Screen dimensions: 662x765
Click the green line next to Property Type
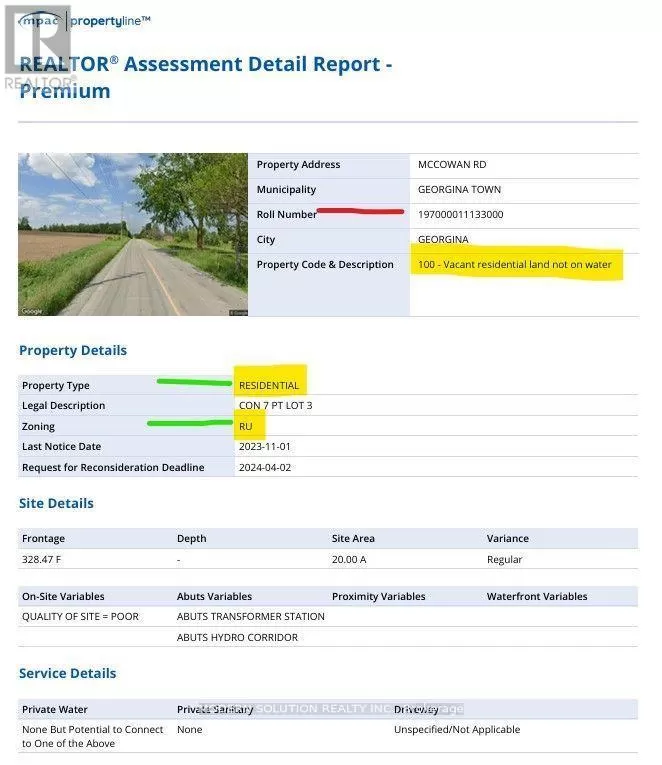pos(194,381)
